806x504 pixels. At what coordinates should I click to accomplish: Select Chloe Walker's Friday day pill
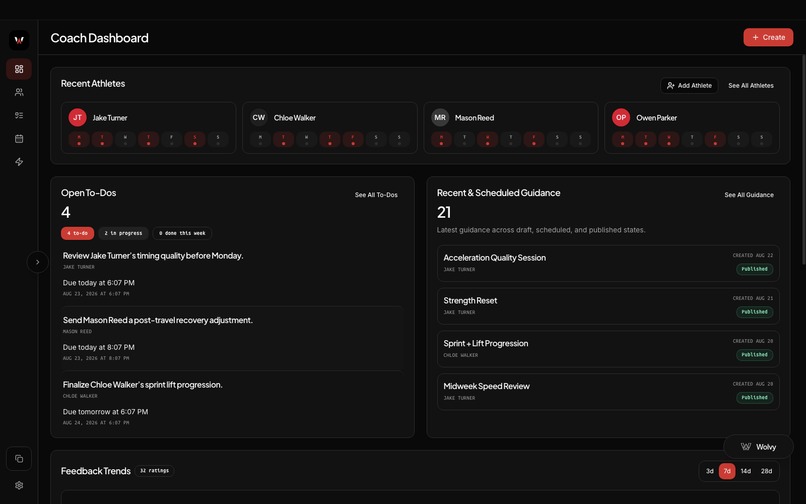pos(353,139)
